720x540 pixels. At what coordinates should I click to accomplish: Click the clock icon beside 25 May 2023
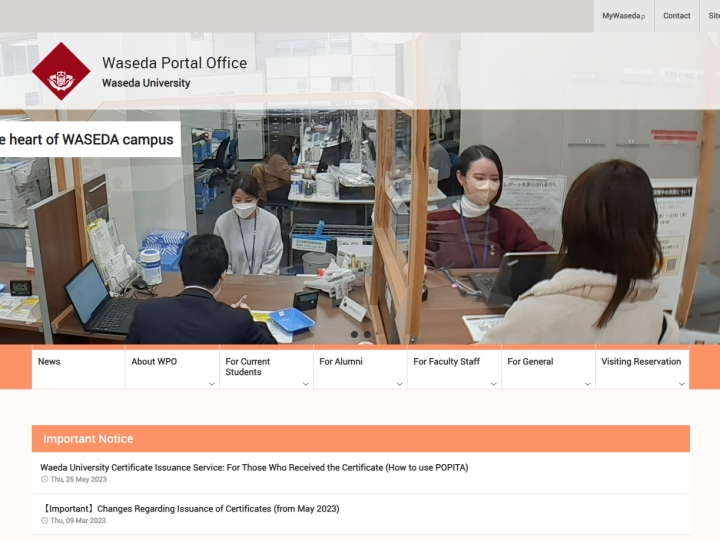click(45, 479)
